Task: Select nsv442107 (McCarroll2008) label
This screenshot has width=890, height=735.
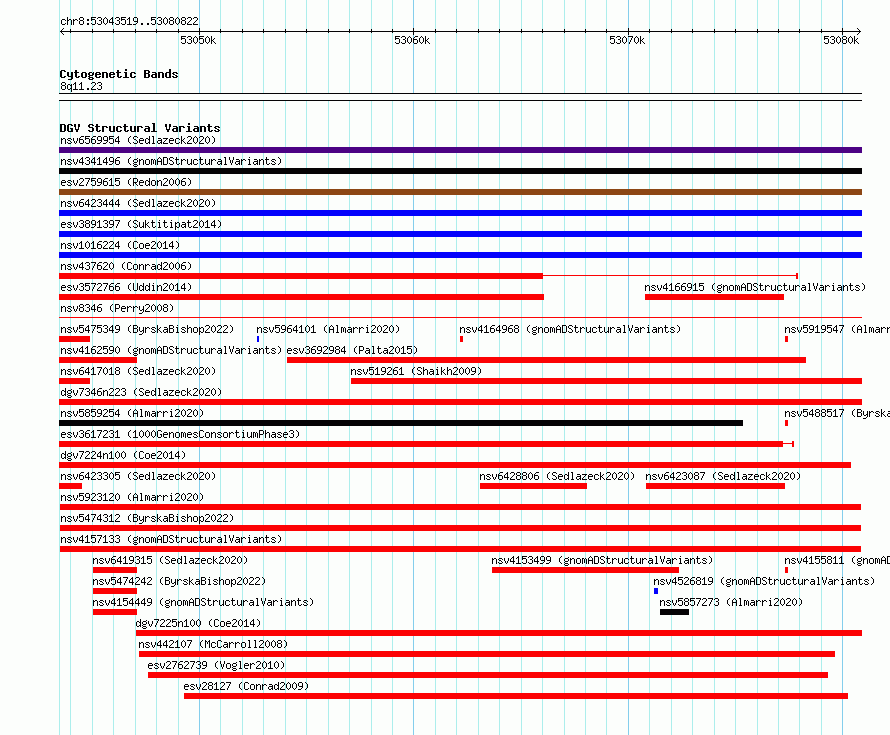Action: click(213, 644)
